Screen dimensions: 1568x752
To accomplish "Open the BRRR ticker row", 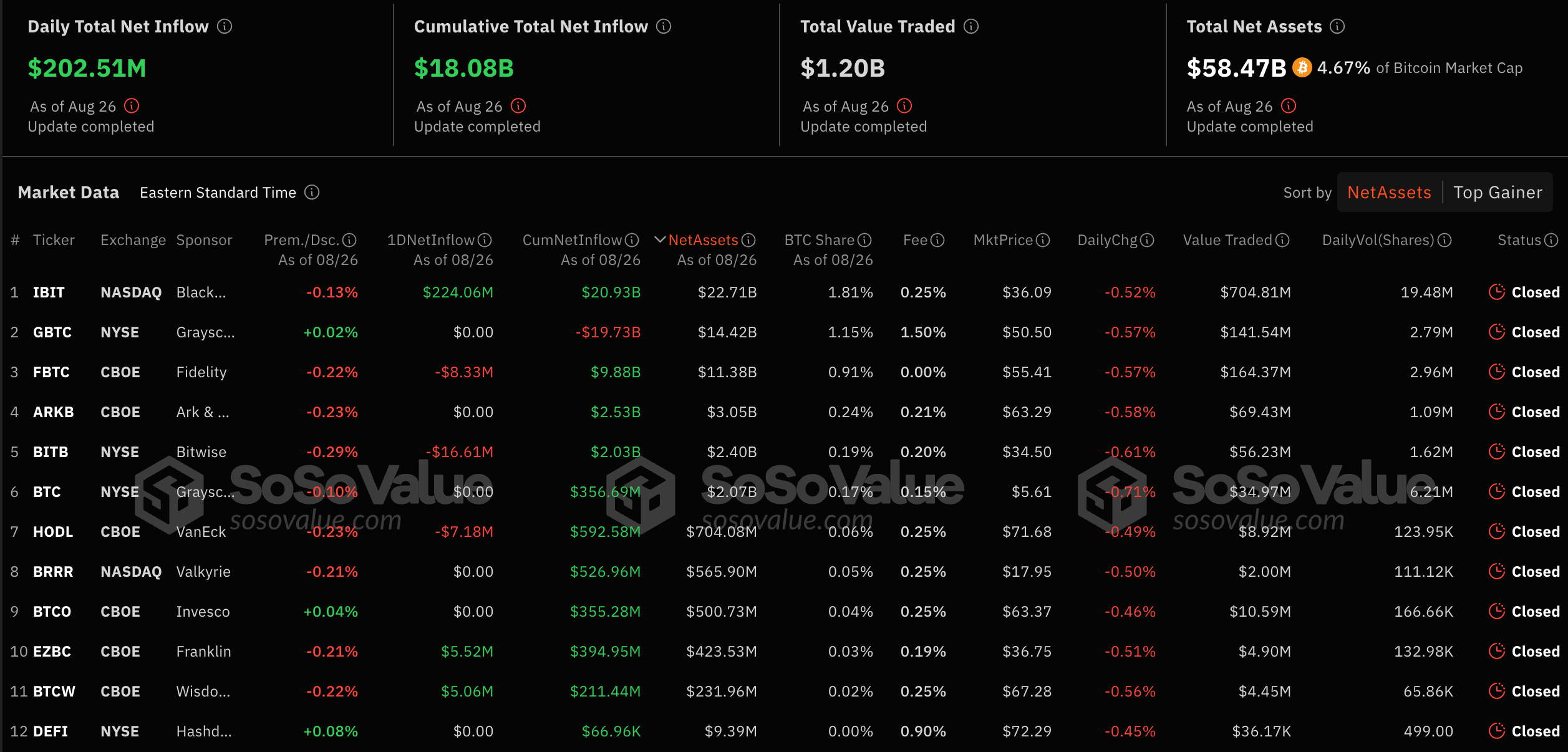I will tap(784, 571).
